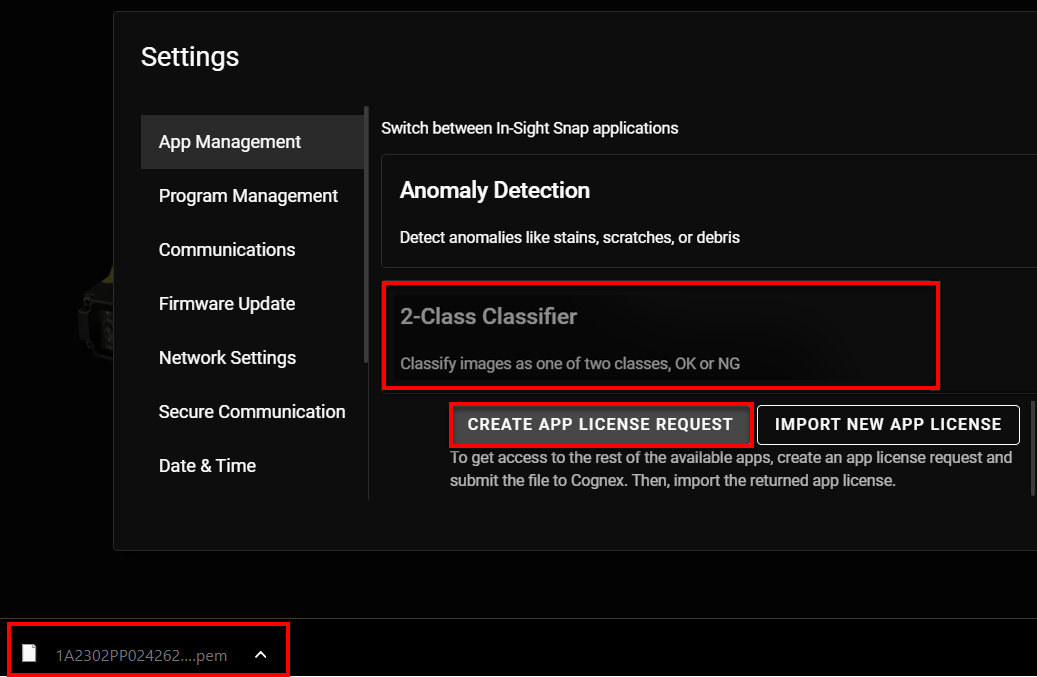Select Communications in the sidebar

coord(227,250)
